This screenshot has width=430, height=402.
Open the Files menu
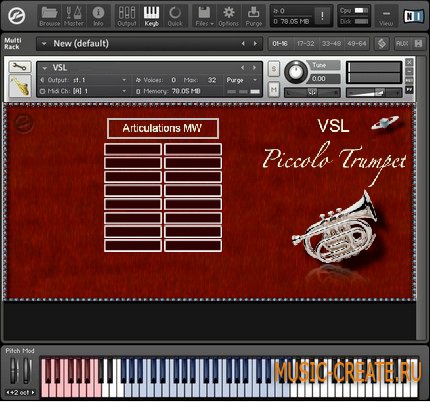point(204,16)
